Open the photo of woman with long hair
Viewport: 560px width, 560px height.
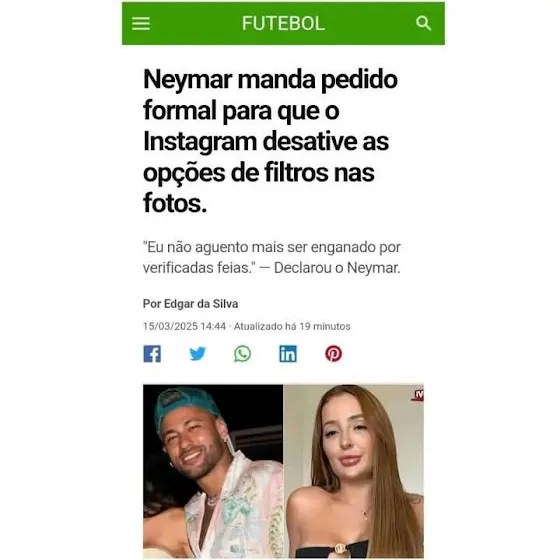[x=354, y=471]
